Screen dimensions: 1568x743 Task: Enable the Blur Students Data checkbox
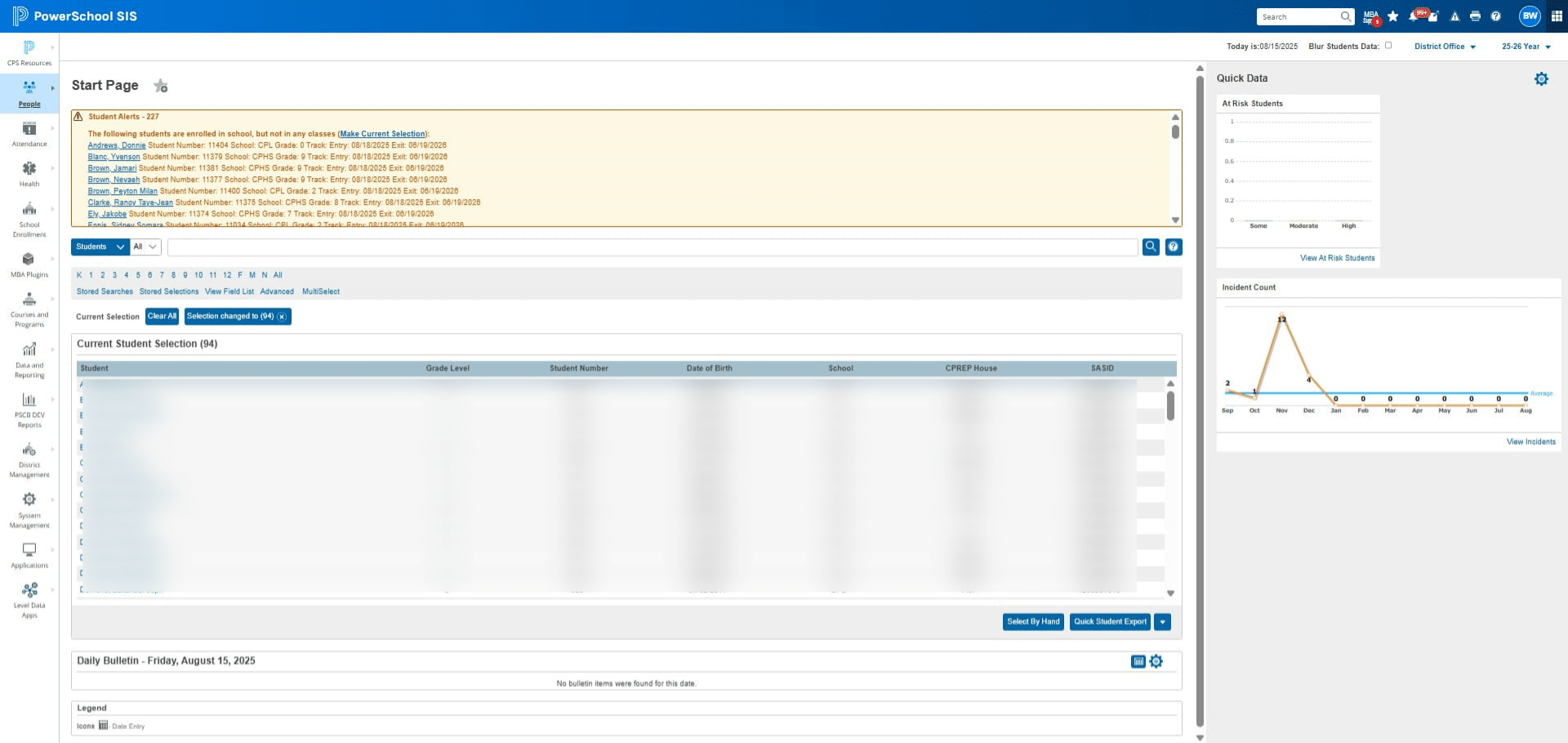pyautogui.click(x=1388, y=46)
